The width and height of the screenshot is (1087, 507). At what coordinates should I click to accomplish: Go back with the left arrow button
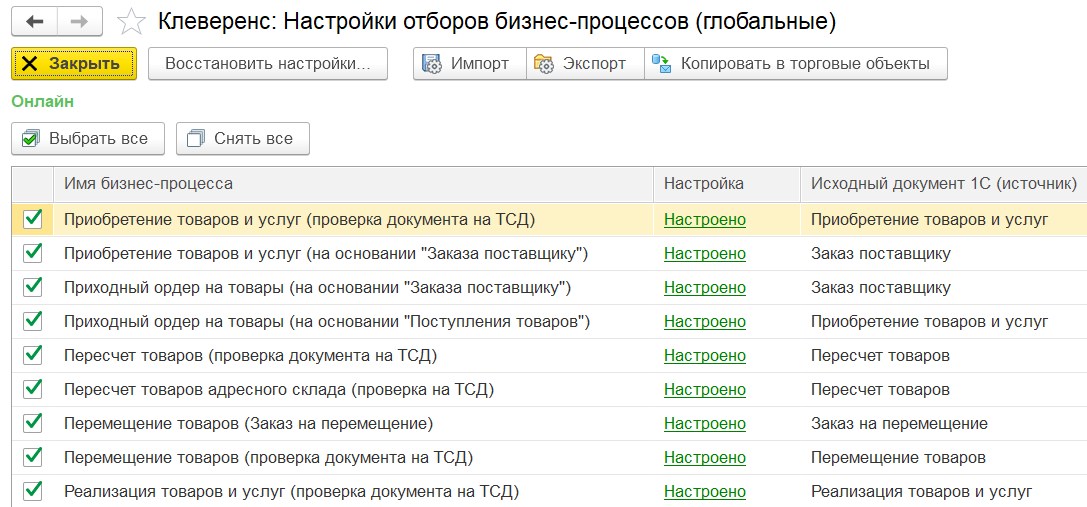click(x=34, y=22)
